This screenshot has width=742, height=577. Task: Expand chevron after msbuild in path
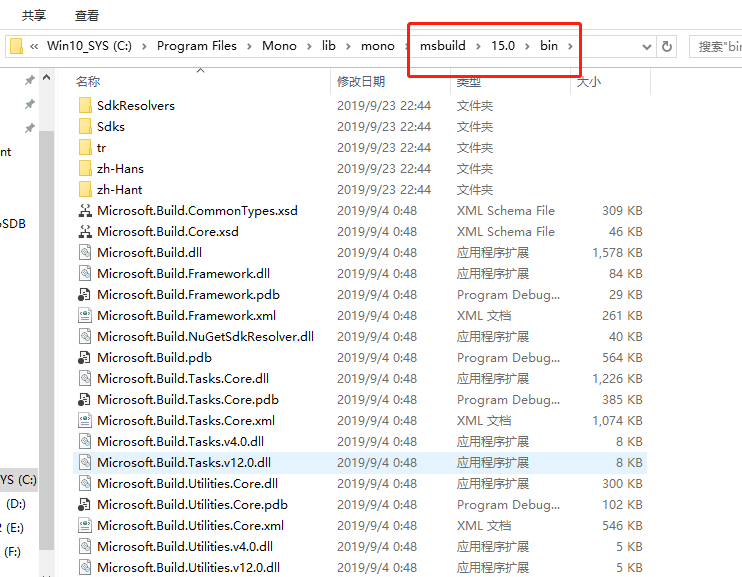tap(478, 46)
